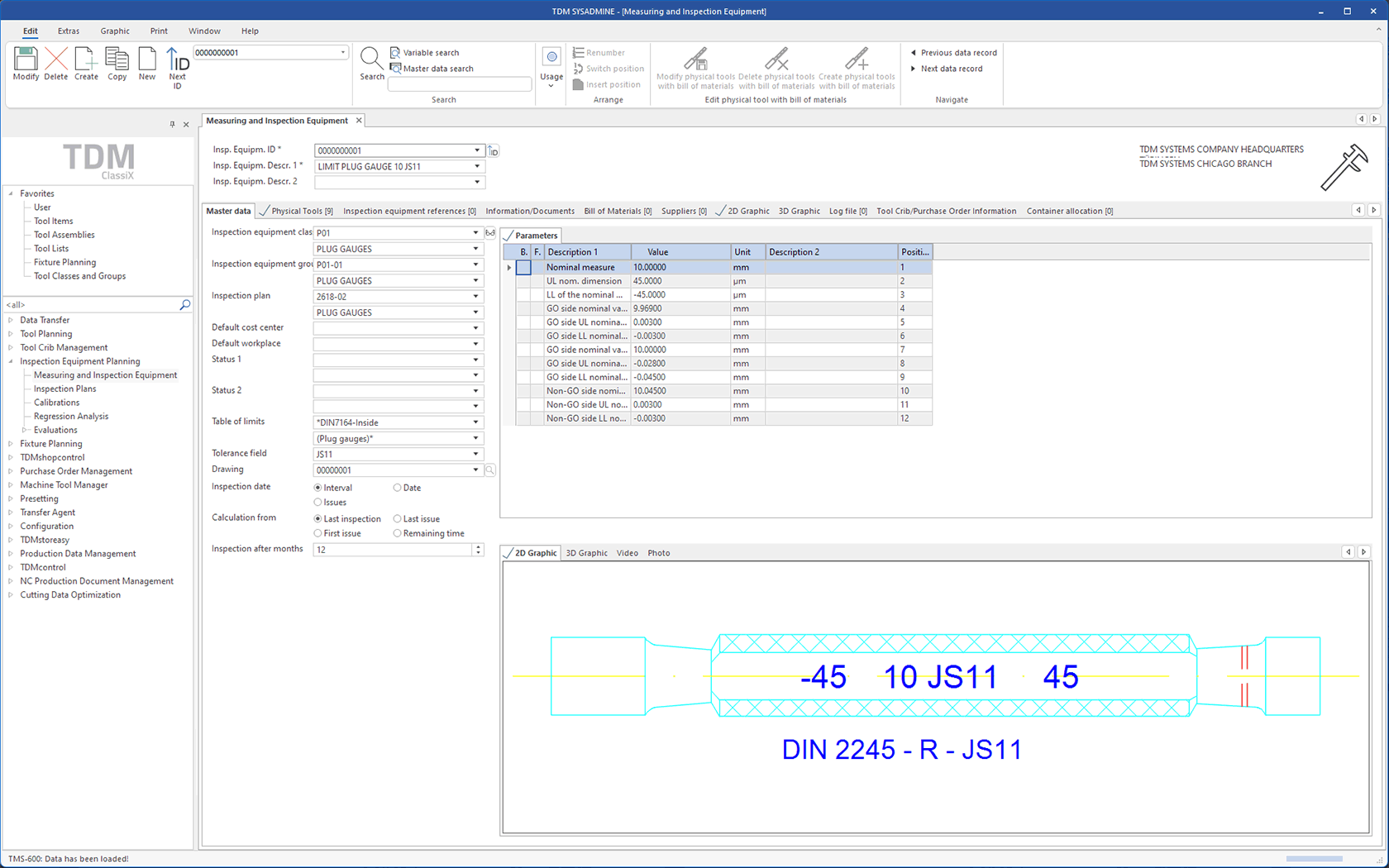Open Master data search
The image size is (1389, 868).
432,69
